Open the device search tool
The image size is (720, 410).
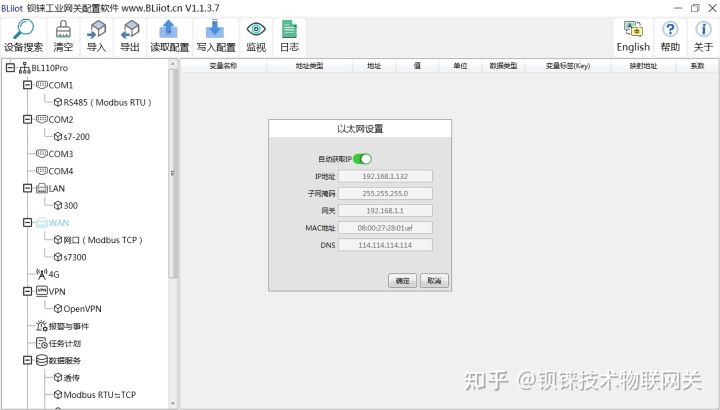click(23, 36)
